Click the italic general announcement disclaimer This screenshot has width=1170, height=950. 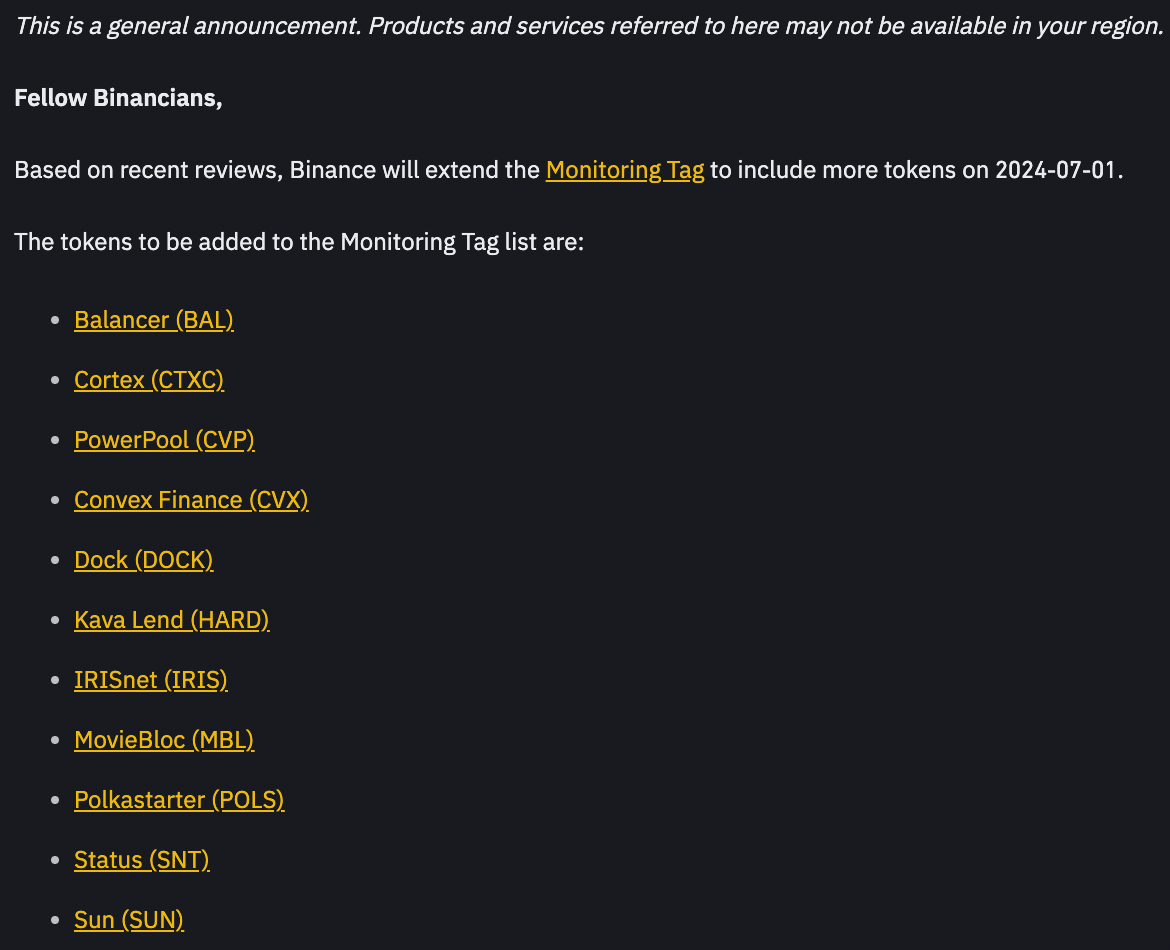coord(589,26)
